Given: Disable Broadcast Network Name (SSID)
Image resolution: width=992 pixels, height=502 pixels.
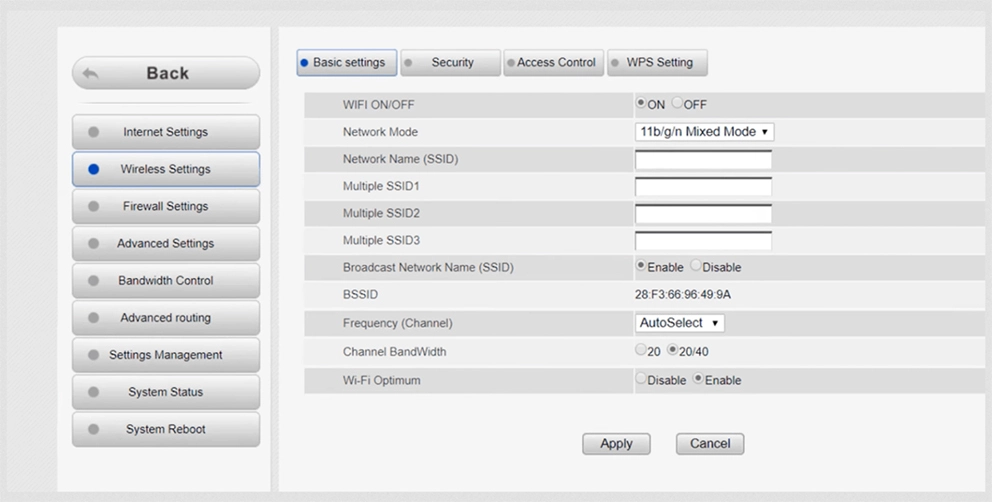Looking at the screenshot, I should point(696,267).
